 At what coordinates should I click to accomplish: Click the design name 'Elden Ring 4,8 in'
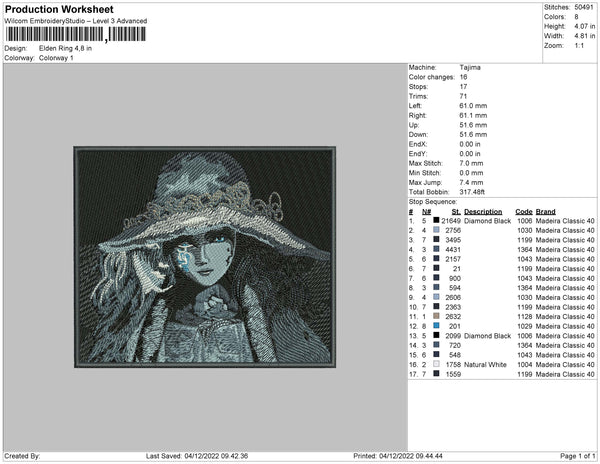pos(65,49)
